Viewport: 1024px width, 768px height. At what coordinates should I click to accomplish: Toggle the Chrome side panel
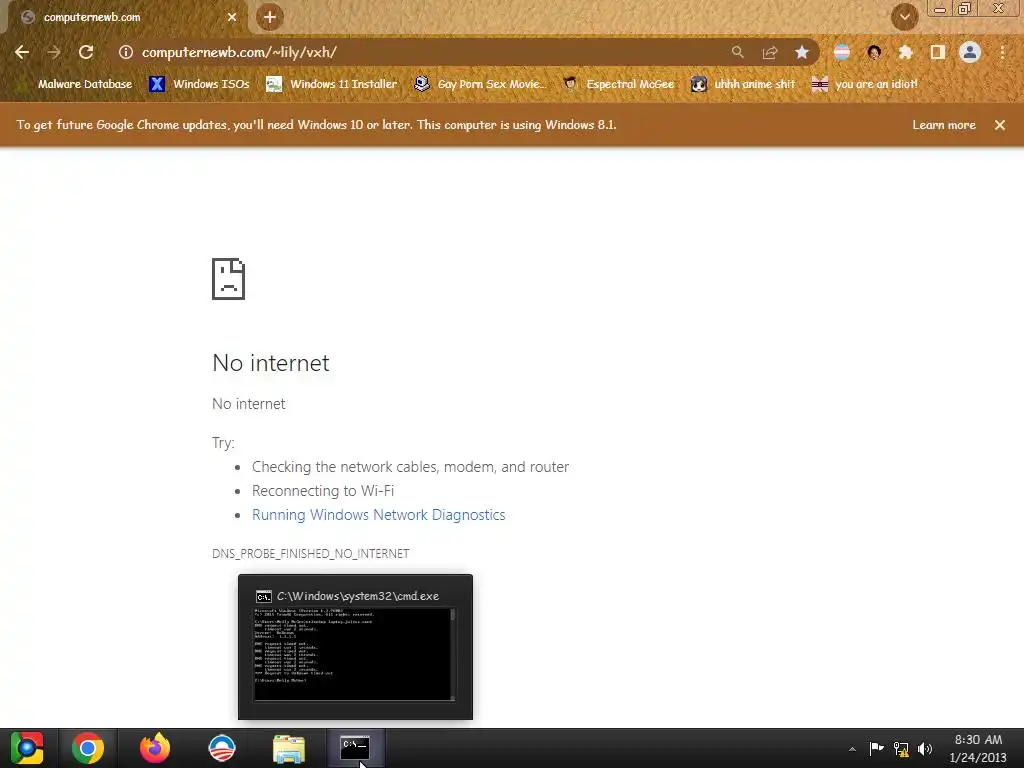938,52
